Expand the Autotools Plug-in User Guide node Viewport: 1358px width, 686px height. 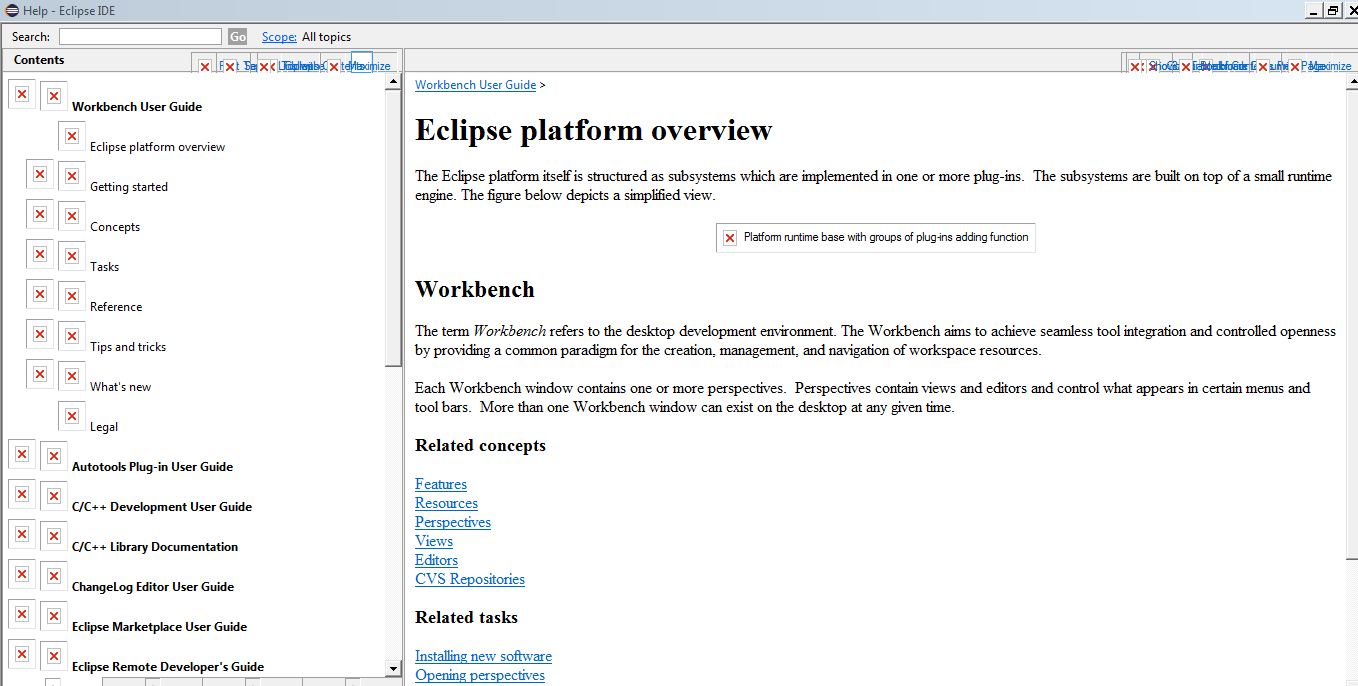pos(22,454)
